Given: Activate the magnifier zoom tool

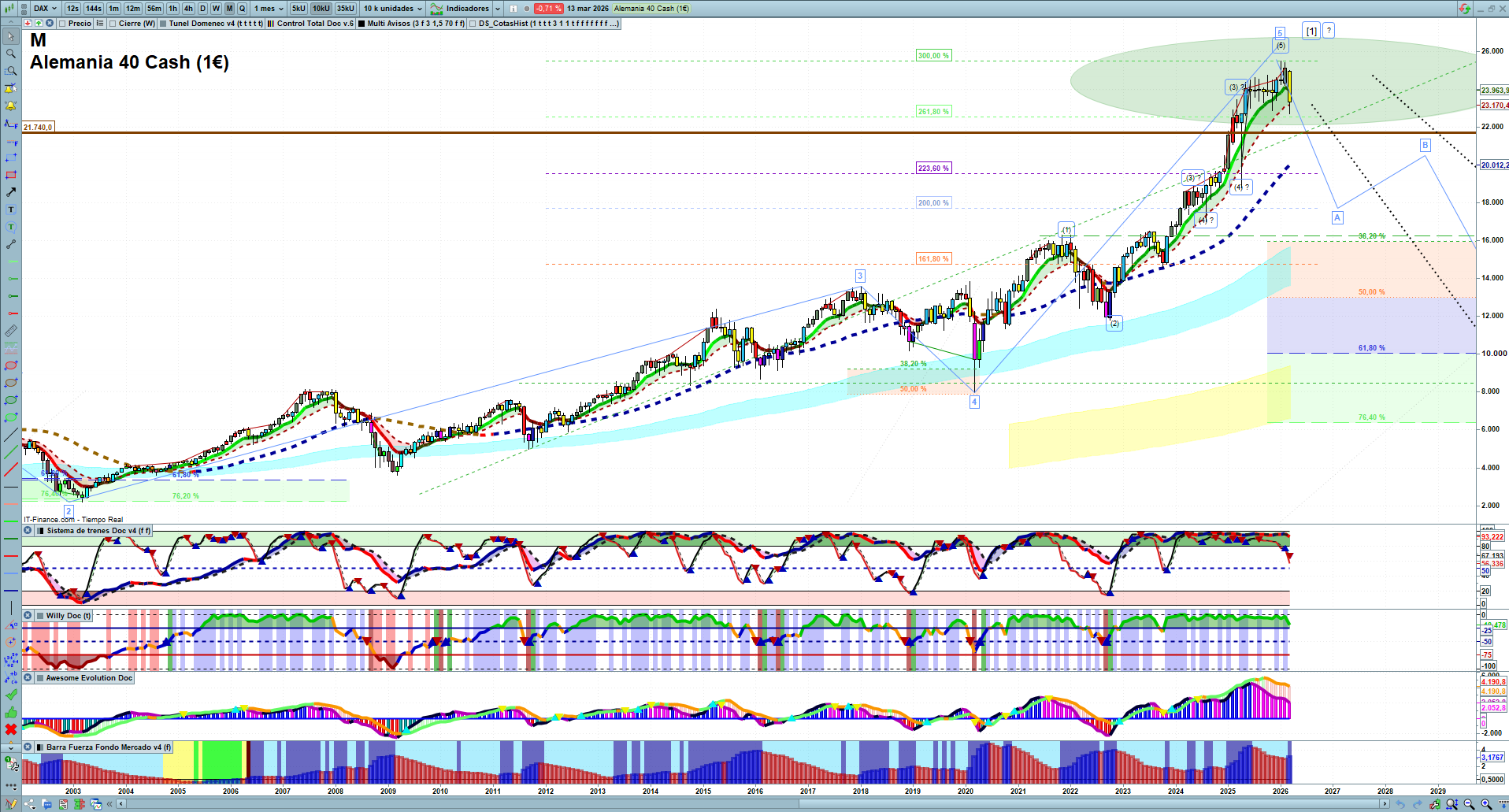Looking at the screenshot, I should coord(11,54).
